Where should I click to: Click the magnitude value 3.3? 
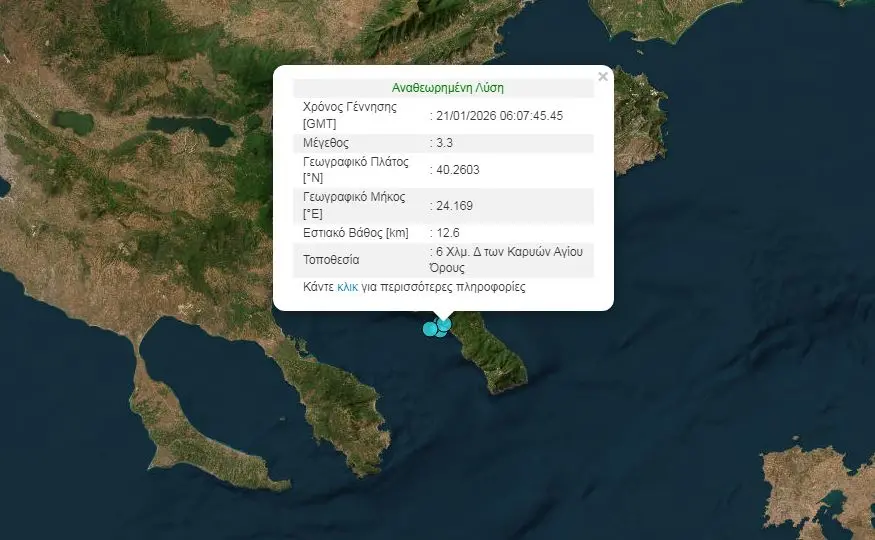[445, 143]
